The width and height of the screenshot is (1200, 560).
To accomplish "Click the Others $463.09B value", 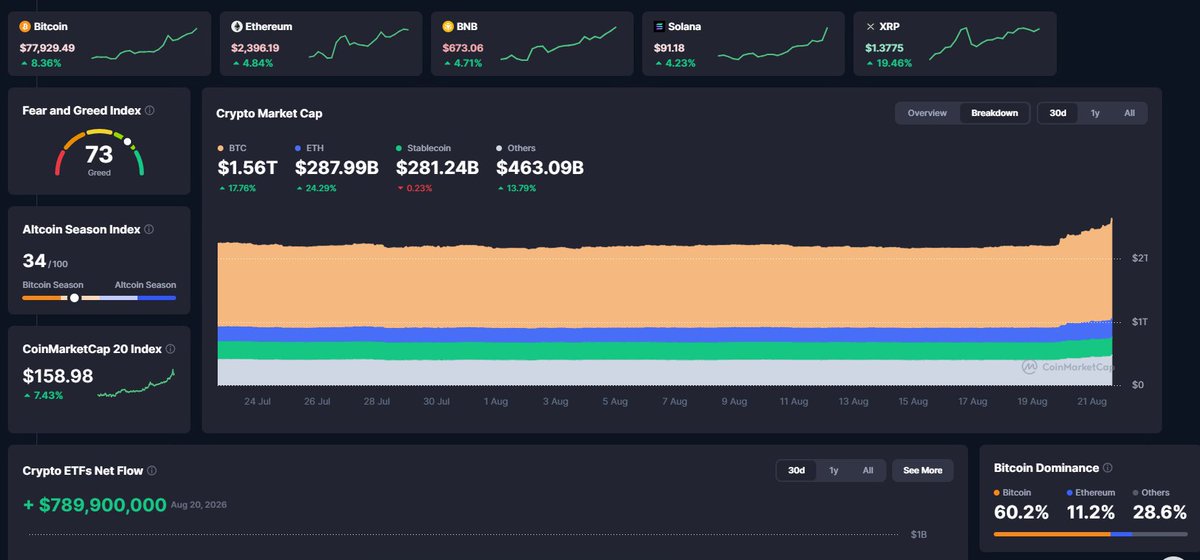I will coord(540,168).
